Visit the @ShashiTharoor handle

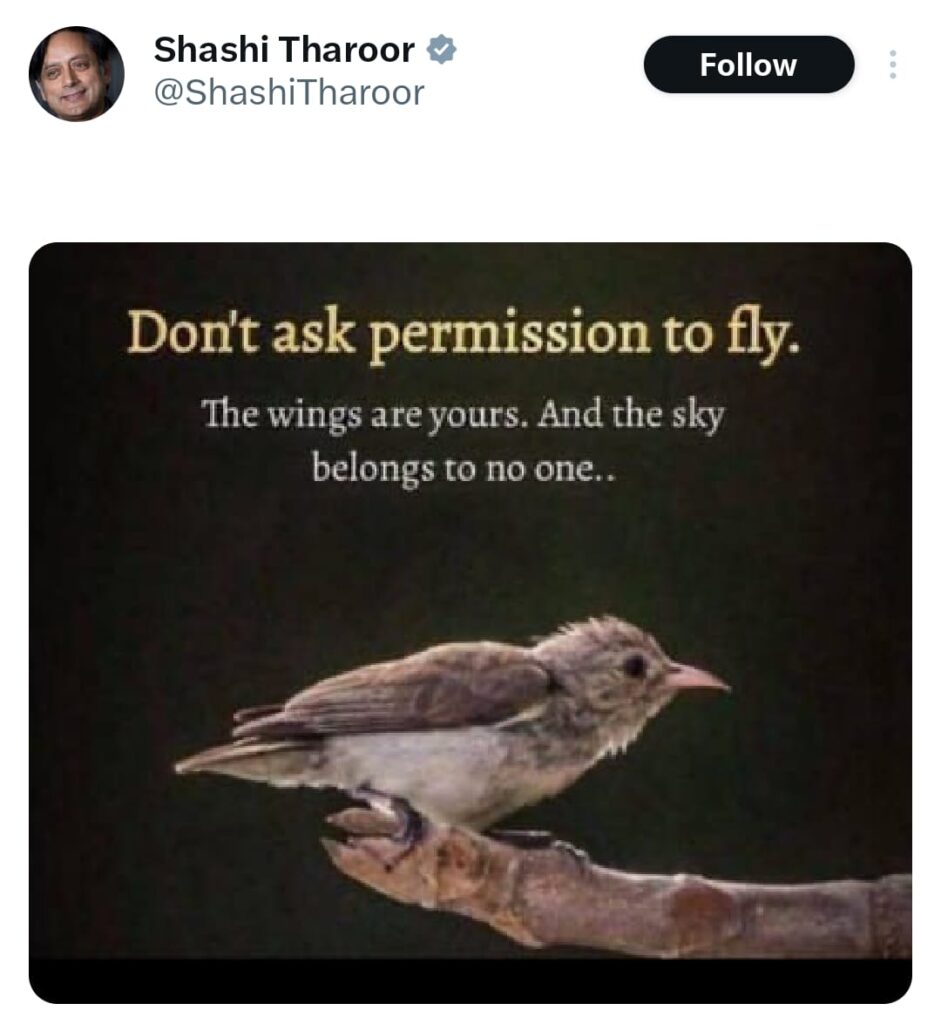point(289,92)
